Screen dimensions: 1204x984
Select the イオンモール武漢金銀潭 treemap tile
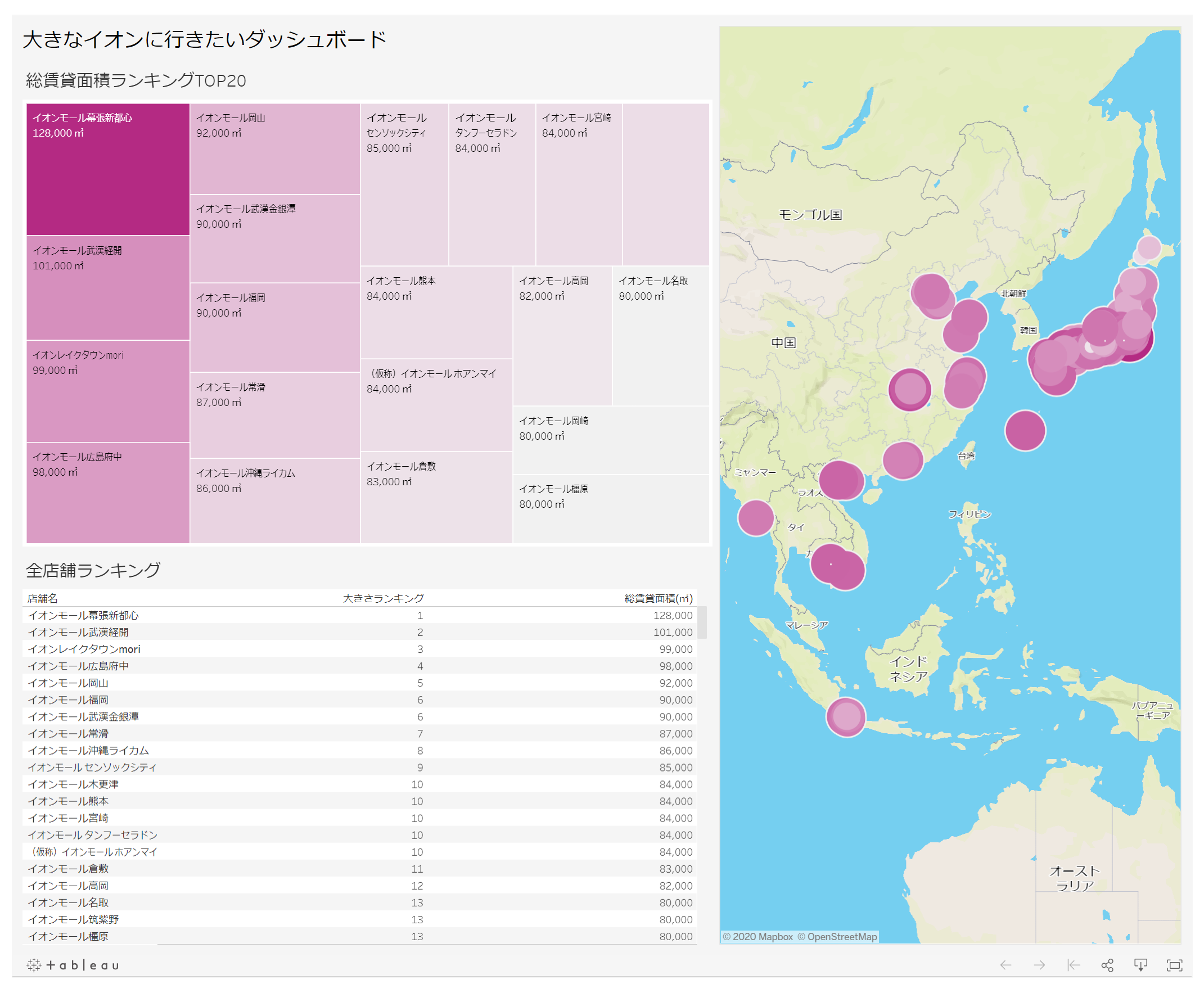(275, 238)
